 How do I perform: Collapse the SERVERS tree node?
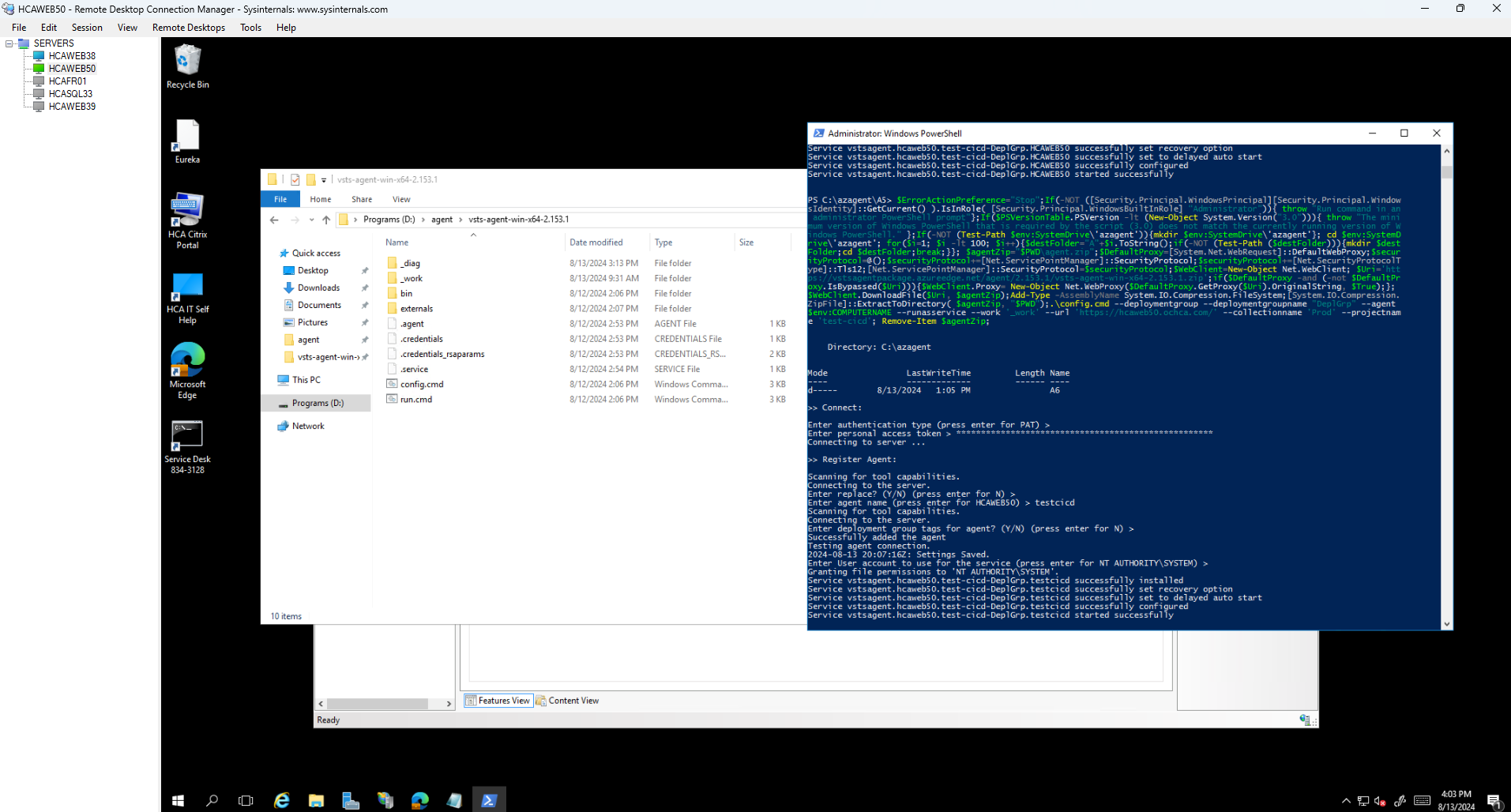9,43
